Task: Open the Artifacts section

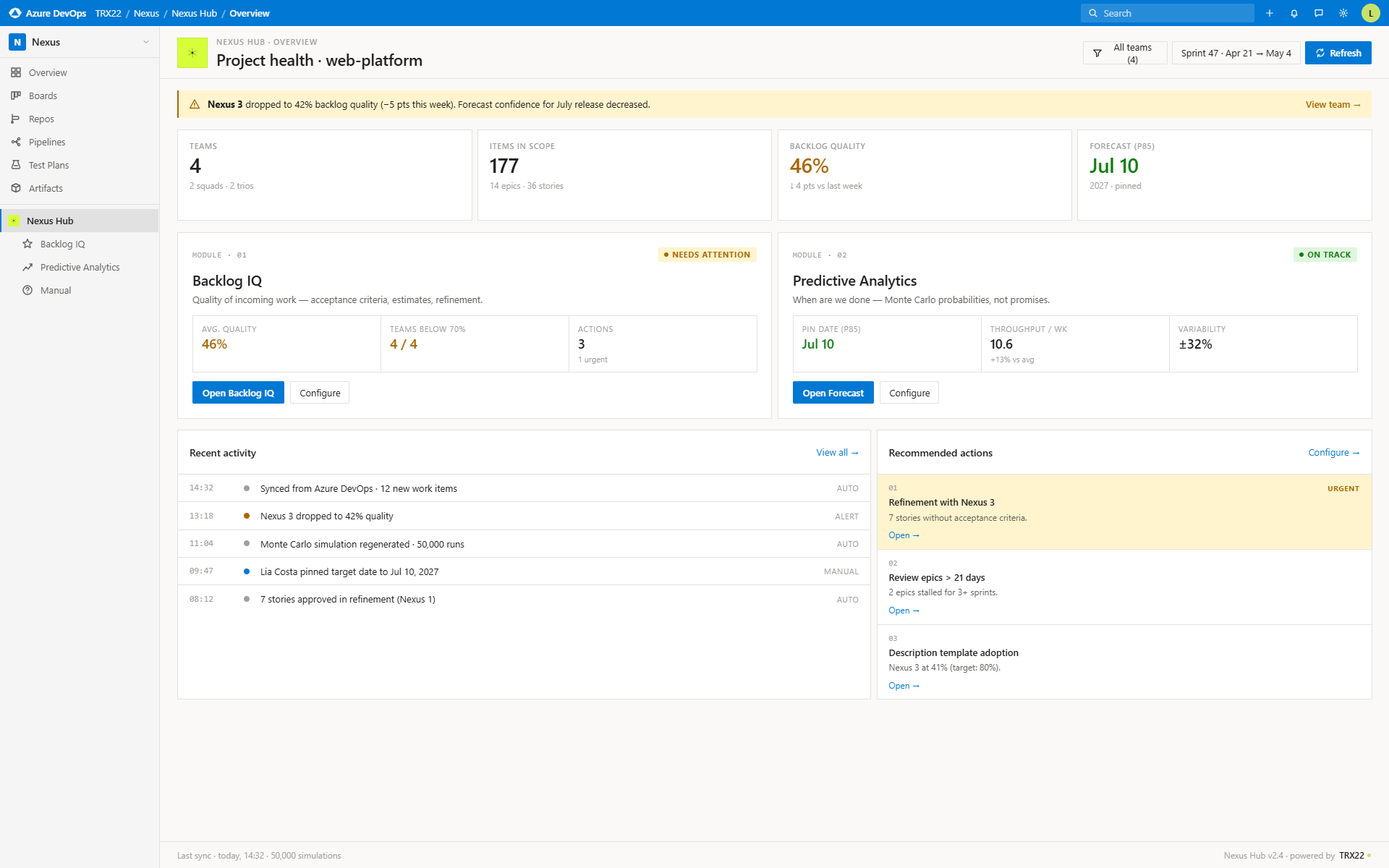Action: (46, 188)
